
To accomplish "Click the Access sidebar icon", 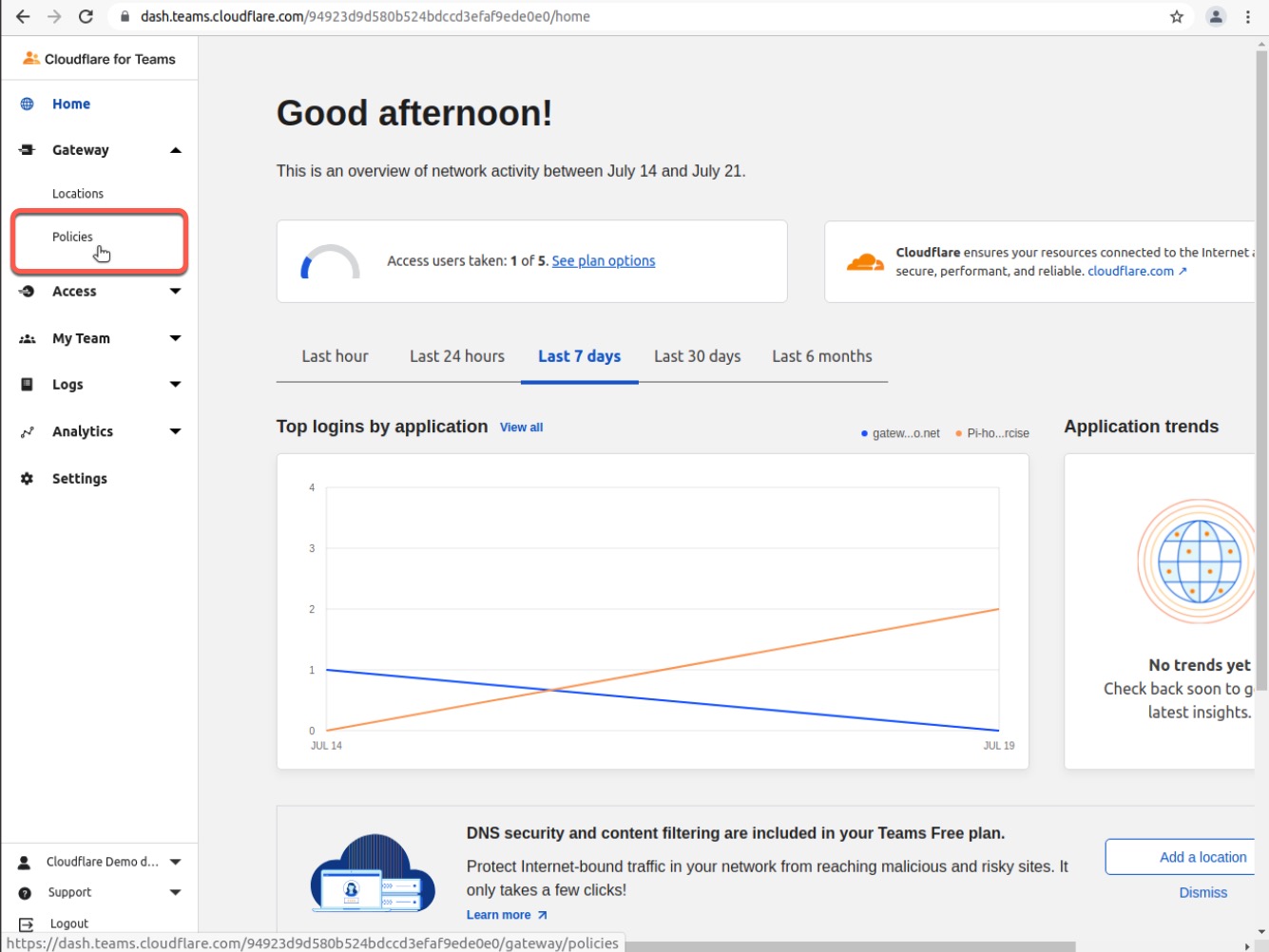I will tap(28, 292).
